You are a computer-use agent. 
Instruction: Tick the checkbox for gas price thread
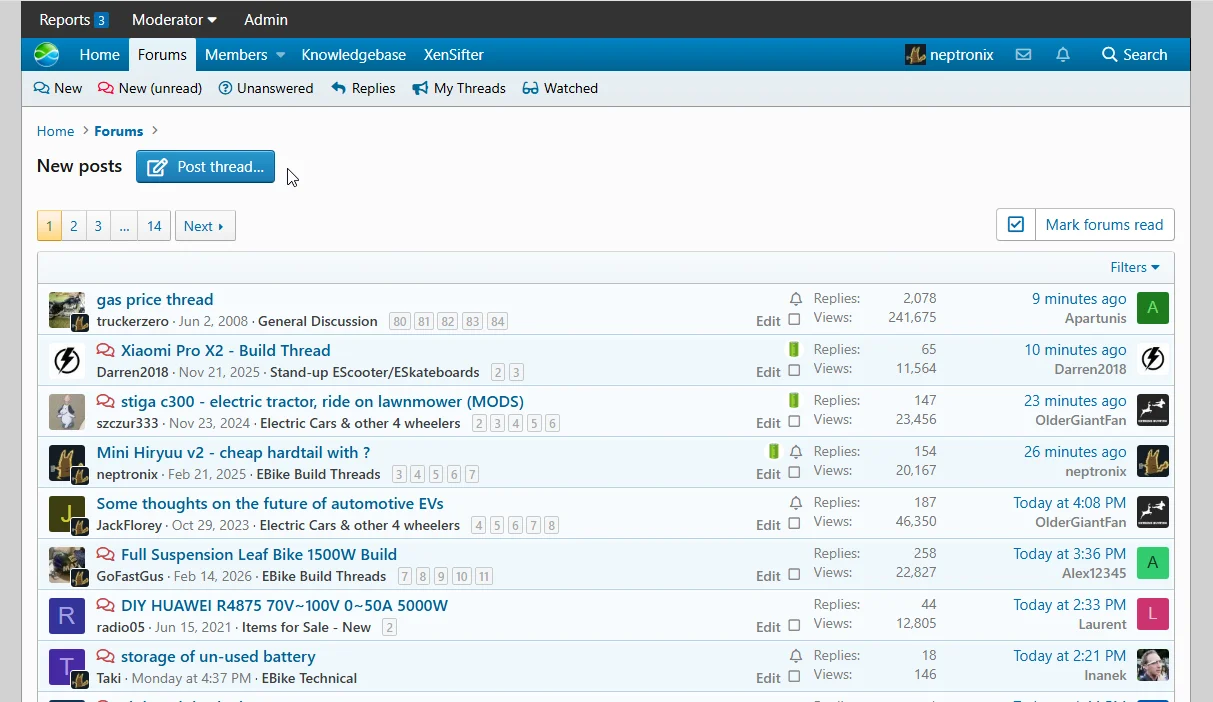(x=794, y=320)
